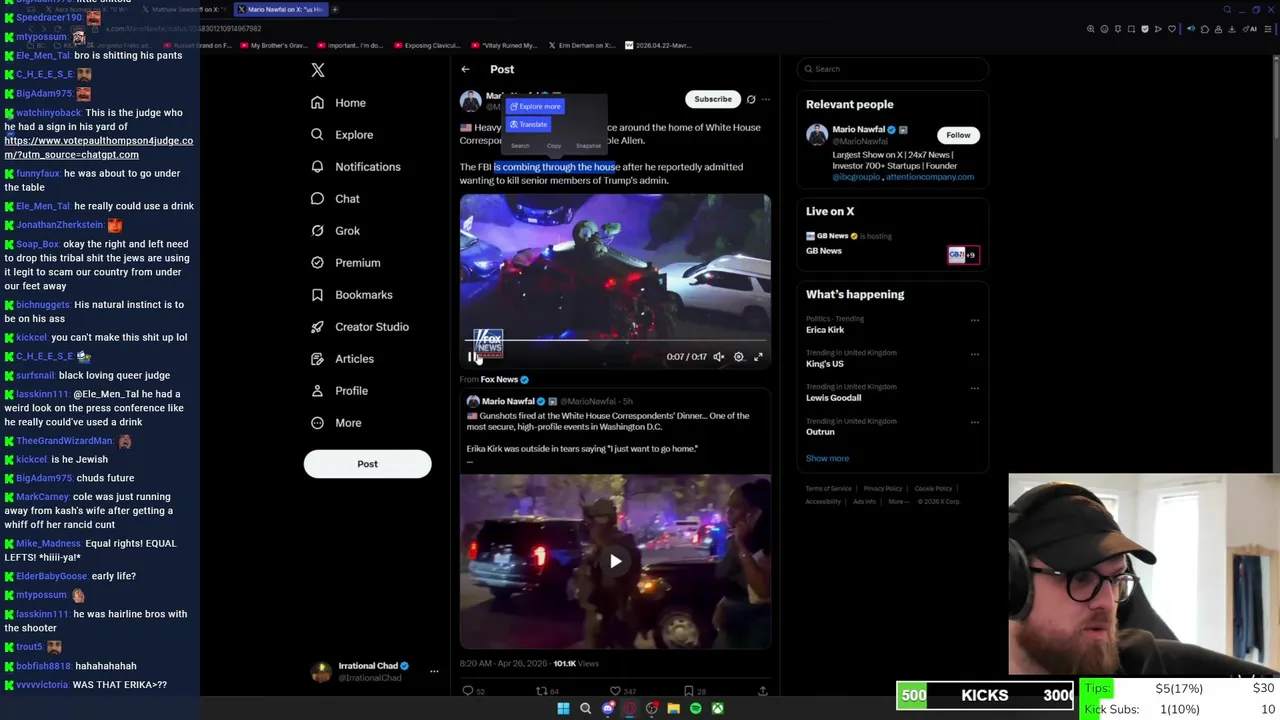Viewport: 1280px width, 720px height.
Task: Open the Erica Kirk trending topic
Action: (825, 330)
